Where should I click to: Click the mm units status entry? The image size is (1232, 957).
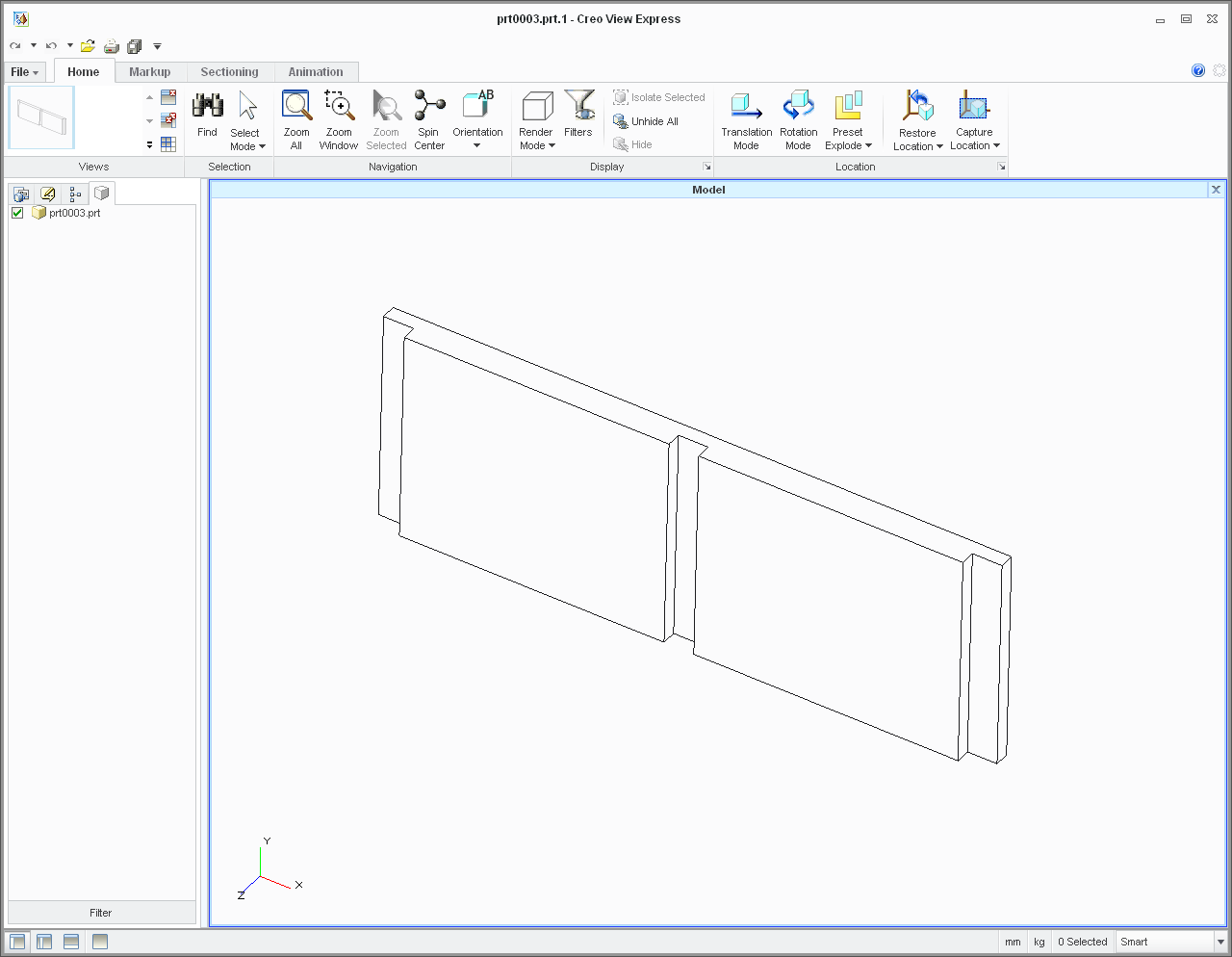click(1013, 942)
